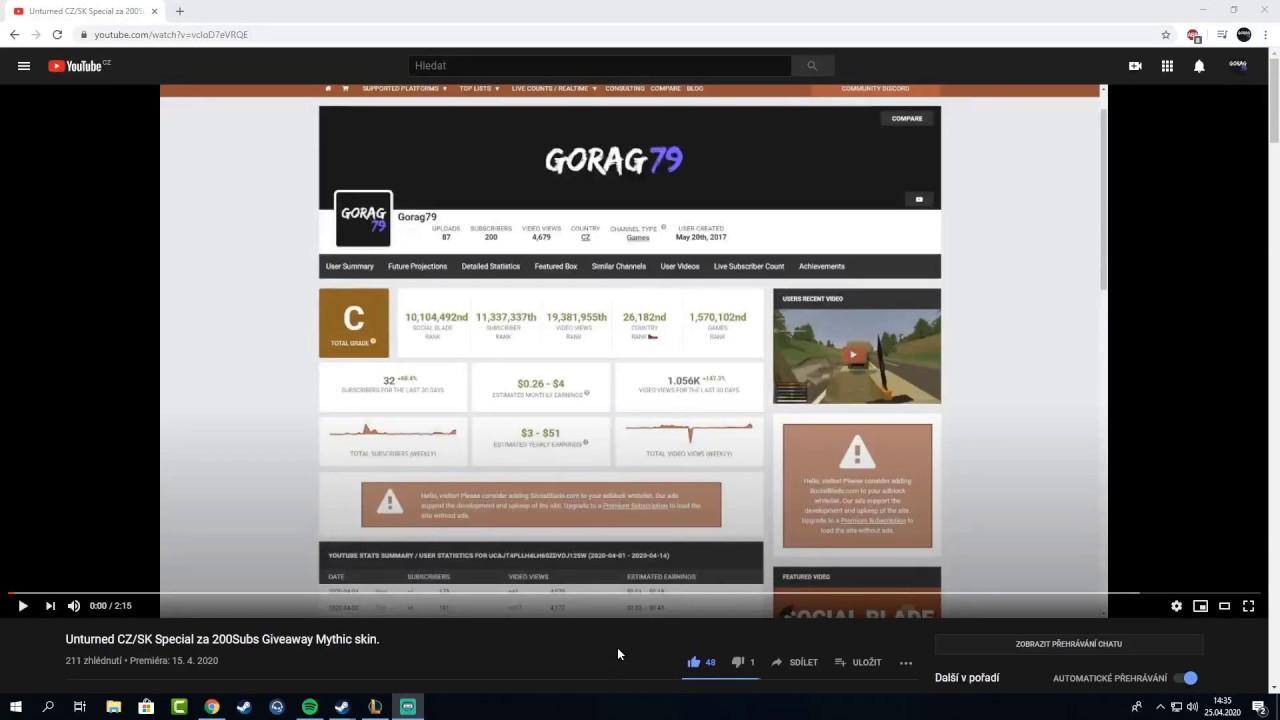Open the volume control in tray
The height and width of the screenshot is (720, 1280).
[x=1192, y=707]
